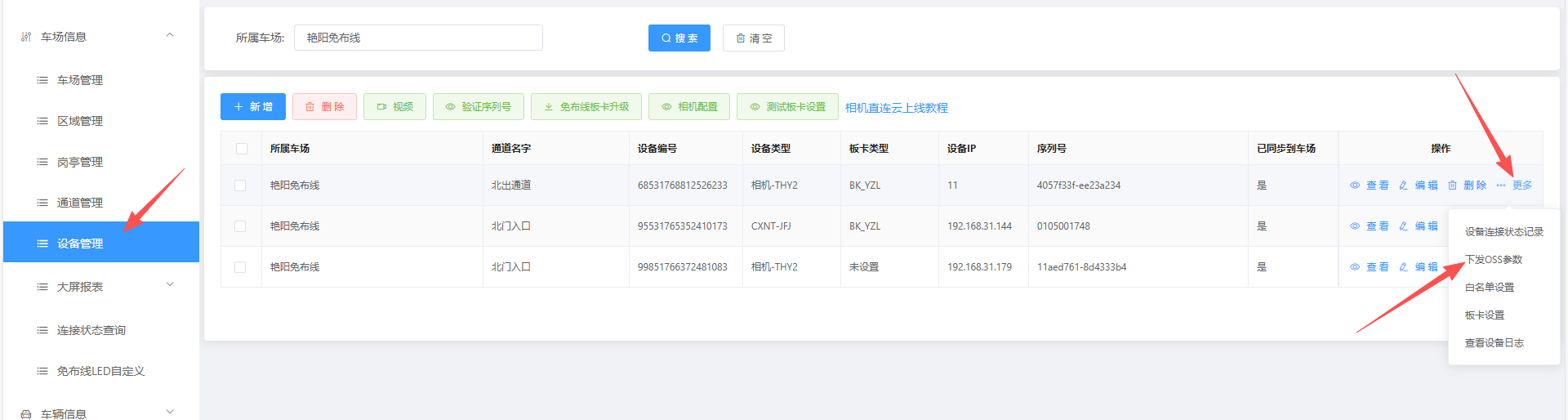Select the 设备管理 menu item
This screenshot has width=1568, height=420.
coord(101,243)
